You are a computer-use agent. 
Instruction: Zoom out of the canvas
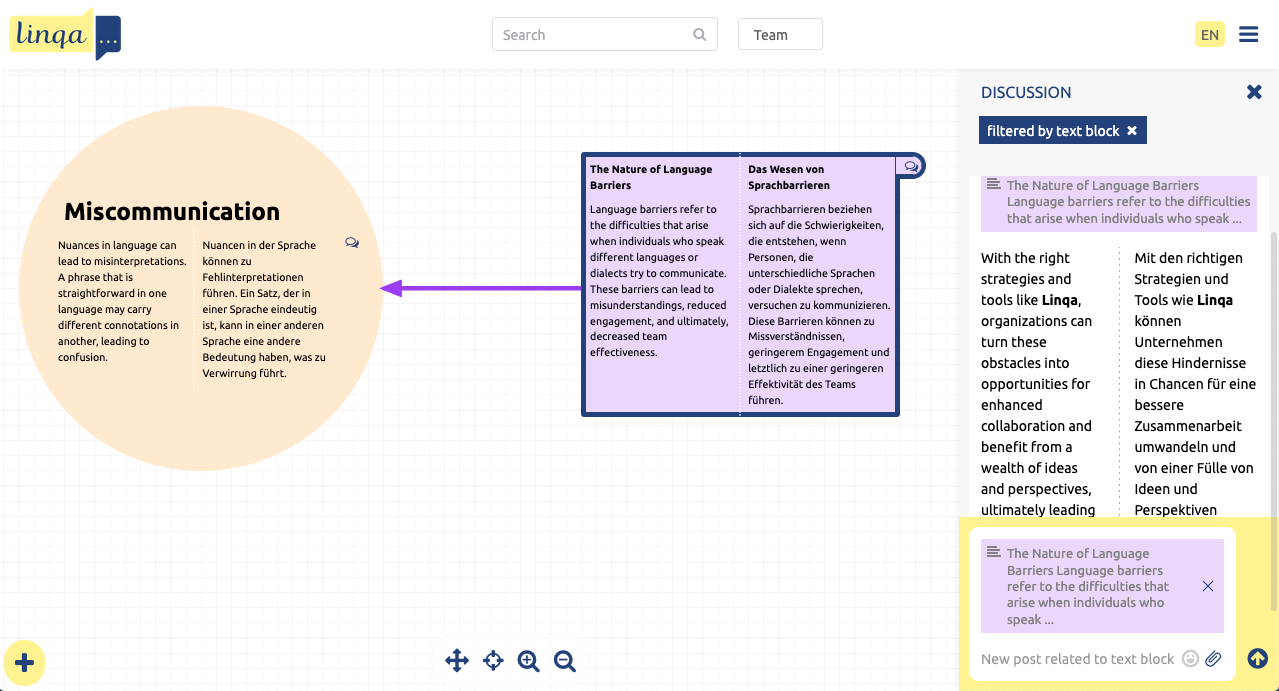coord(565,660)
